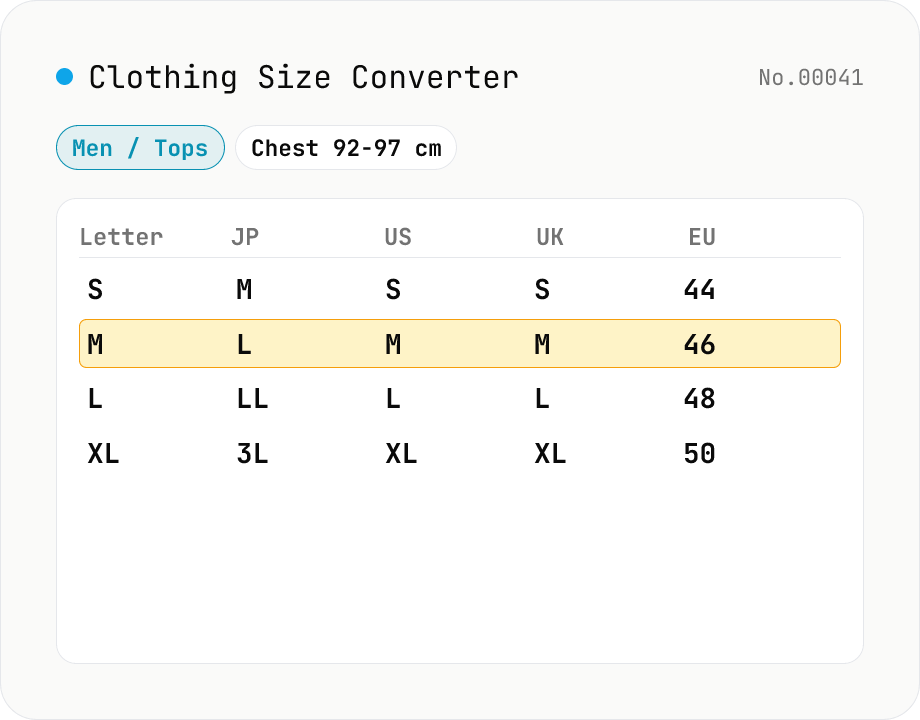Click the UK cell S in the EU 44 row
The height and width of the screenshot is (720, 920).
(x=542, y=289)
